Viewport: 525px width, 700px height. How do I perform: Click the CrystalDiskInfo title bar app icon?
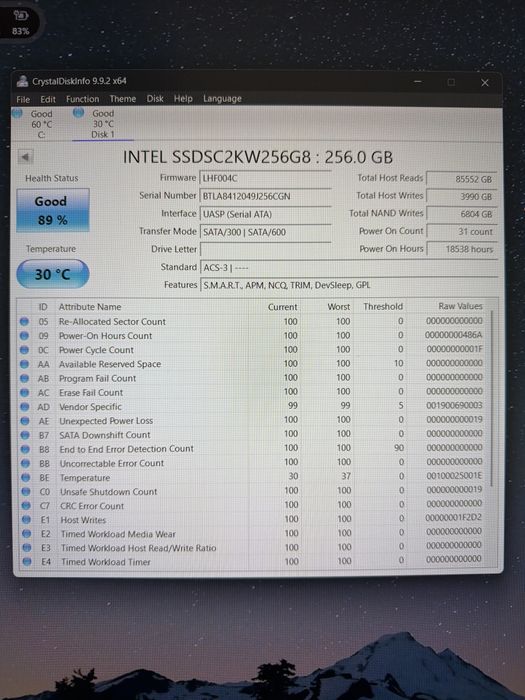[x=22, y=81]
